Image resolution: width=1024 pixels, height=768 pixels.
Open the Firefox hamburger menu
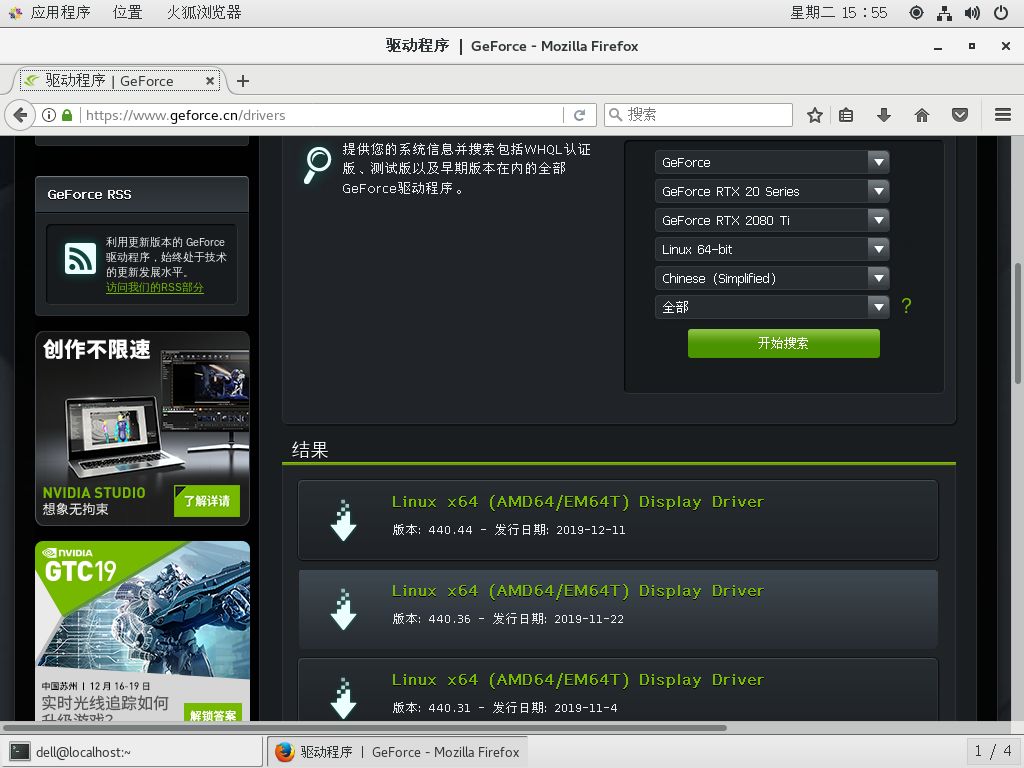pyautogui.click(x=1003, y=116)
